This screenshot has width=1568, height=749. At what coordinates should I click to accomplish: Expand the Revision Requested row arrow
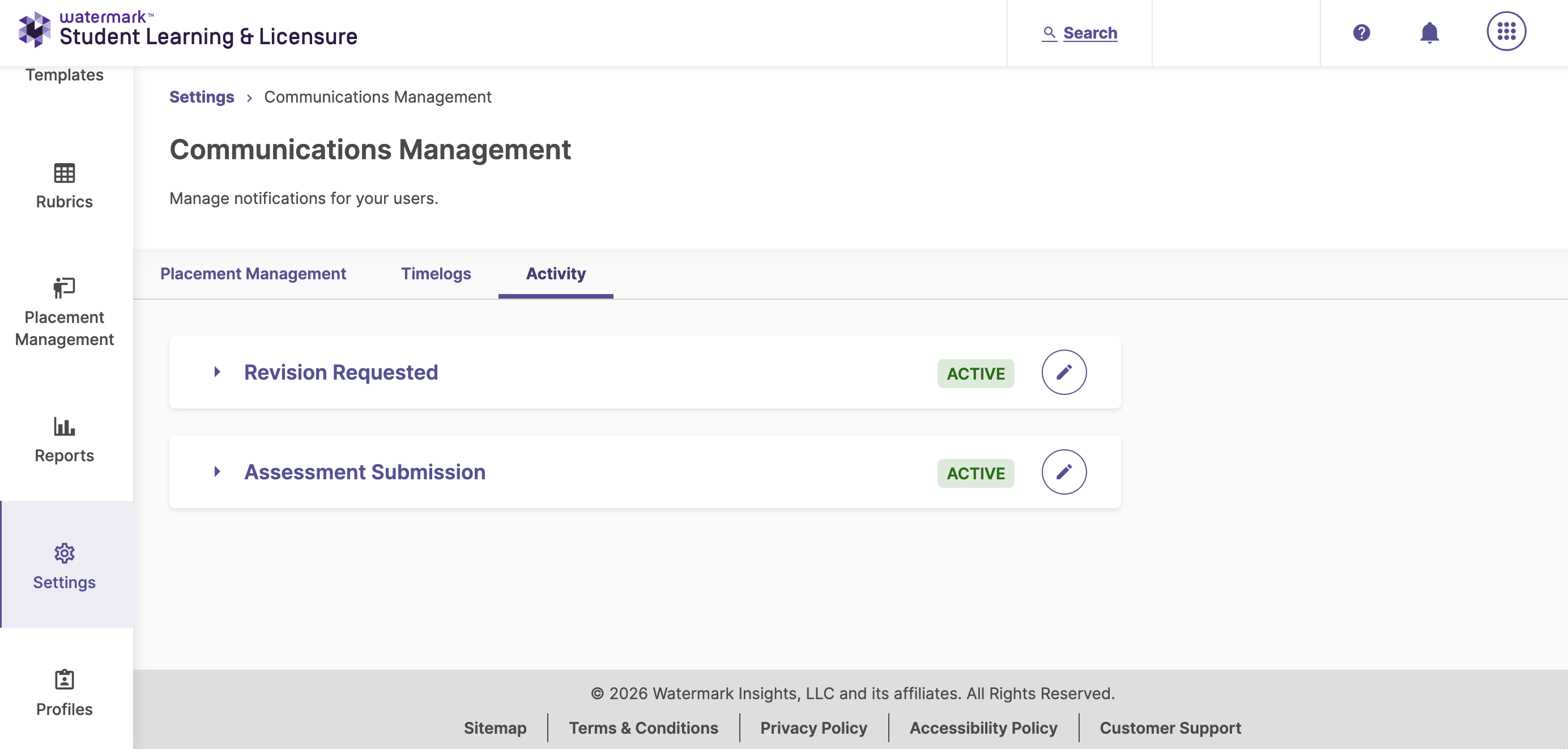[217, 372]
